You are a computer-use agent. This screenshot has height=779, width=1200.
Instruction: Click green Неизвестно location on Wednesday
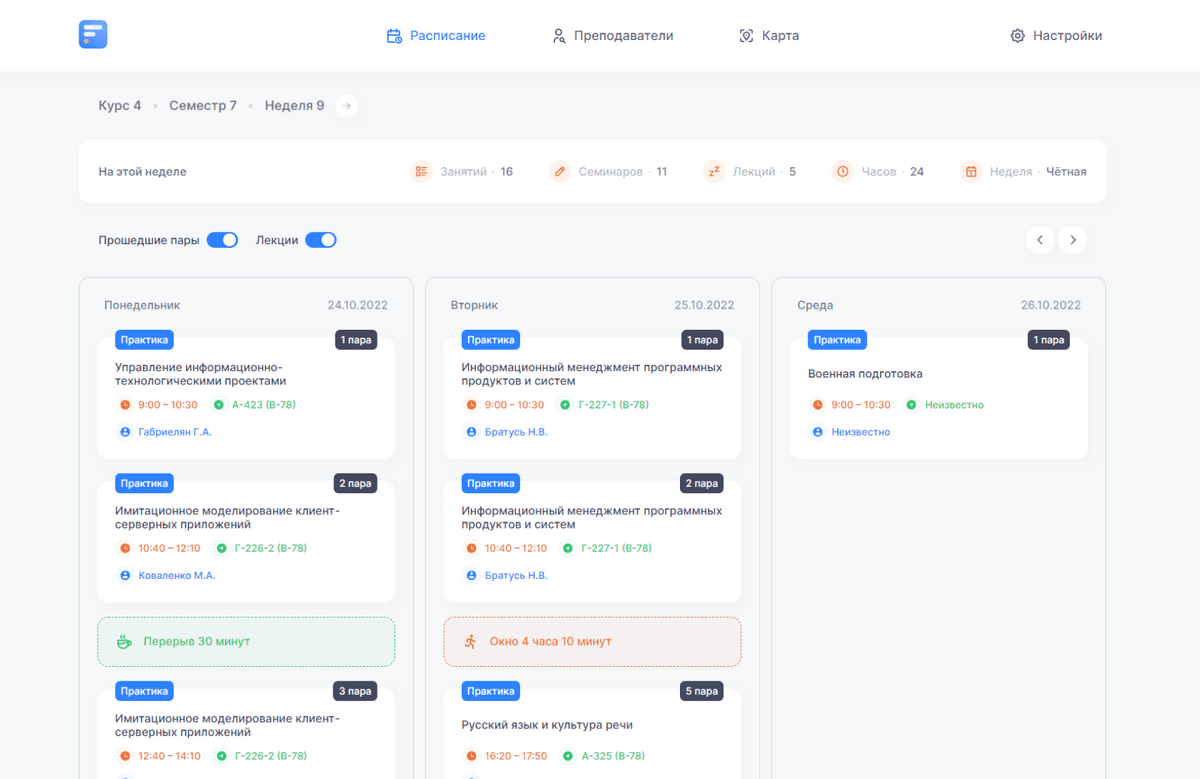tap(954, 405)
